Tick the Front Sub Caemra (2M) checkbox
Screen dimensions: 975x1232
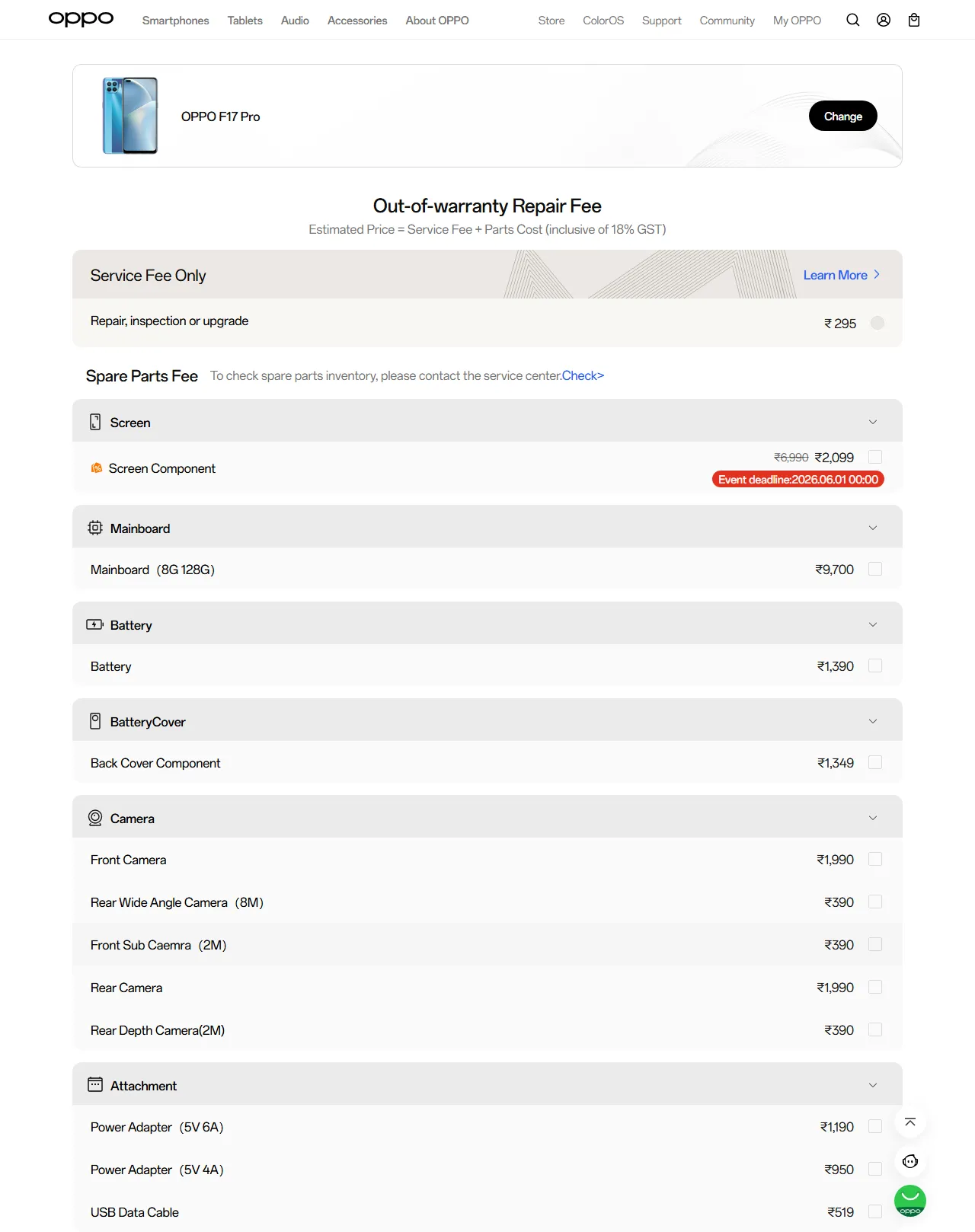point(875,944)
